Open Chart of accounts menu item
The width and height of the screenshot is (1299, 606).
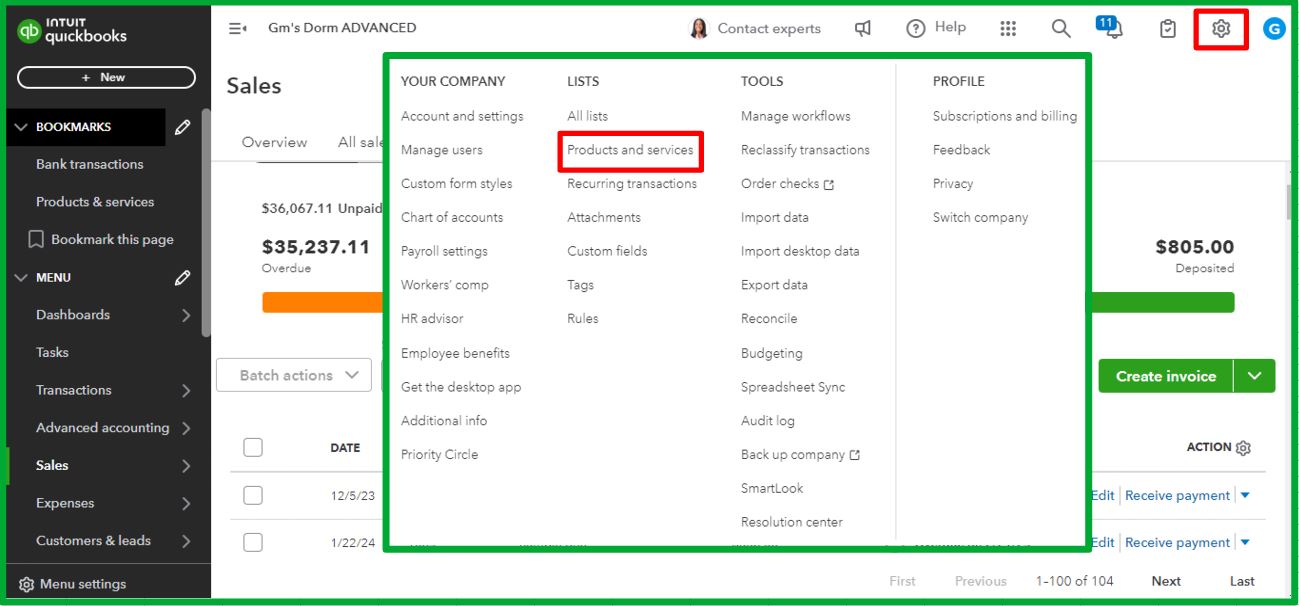coord(452,217)
